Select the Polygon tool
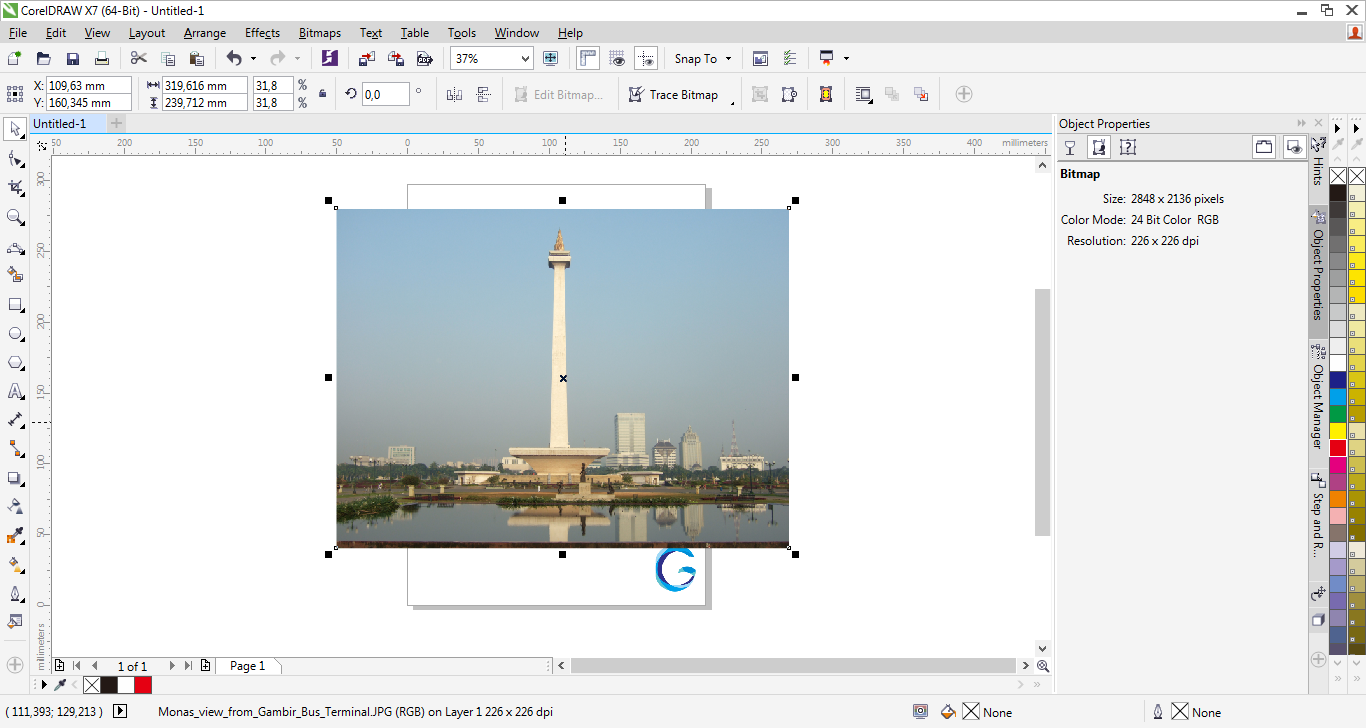The height and width of the screenshot is (728, 1366). 15,362
